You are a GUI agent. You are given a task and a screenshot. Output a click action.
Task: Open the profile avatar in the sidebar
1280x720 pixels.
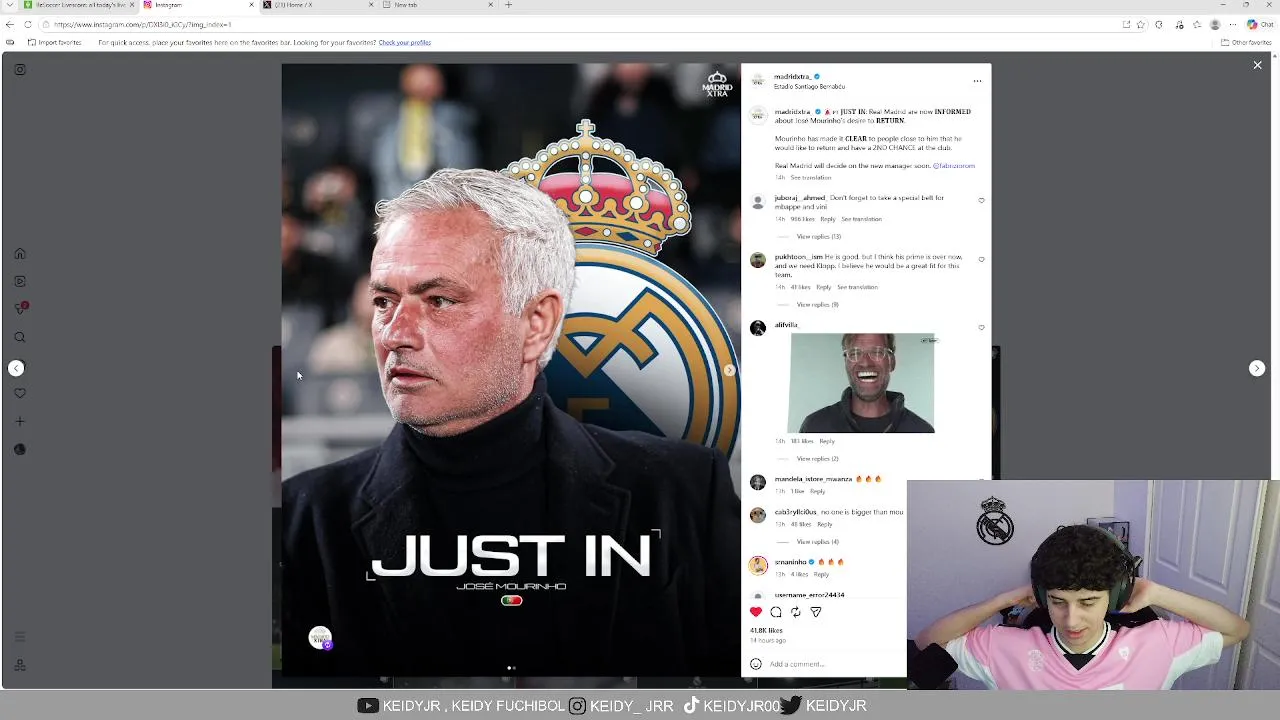(x=20, y=450)
